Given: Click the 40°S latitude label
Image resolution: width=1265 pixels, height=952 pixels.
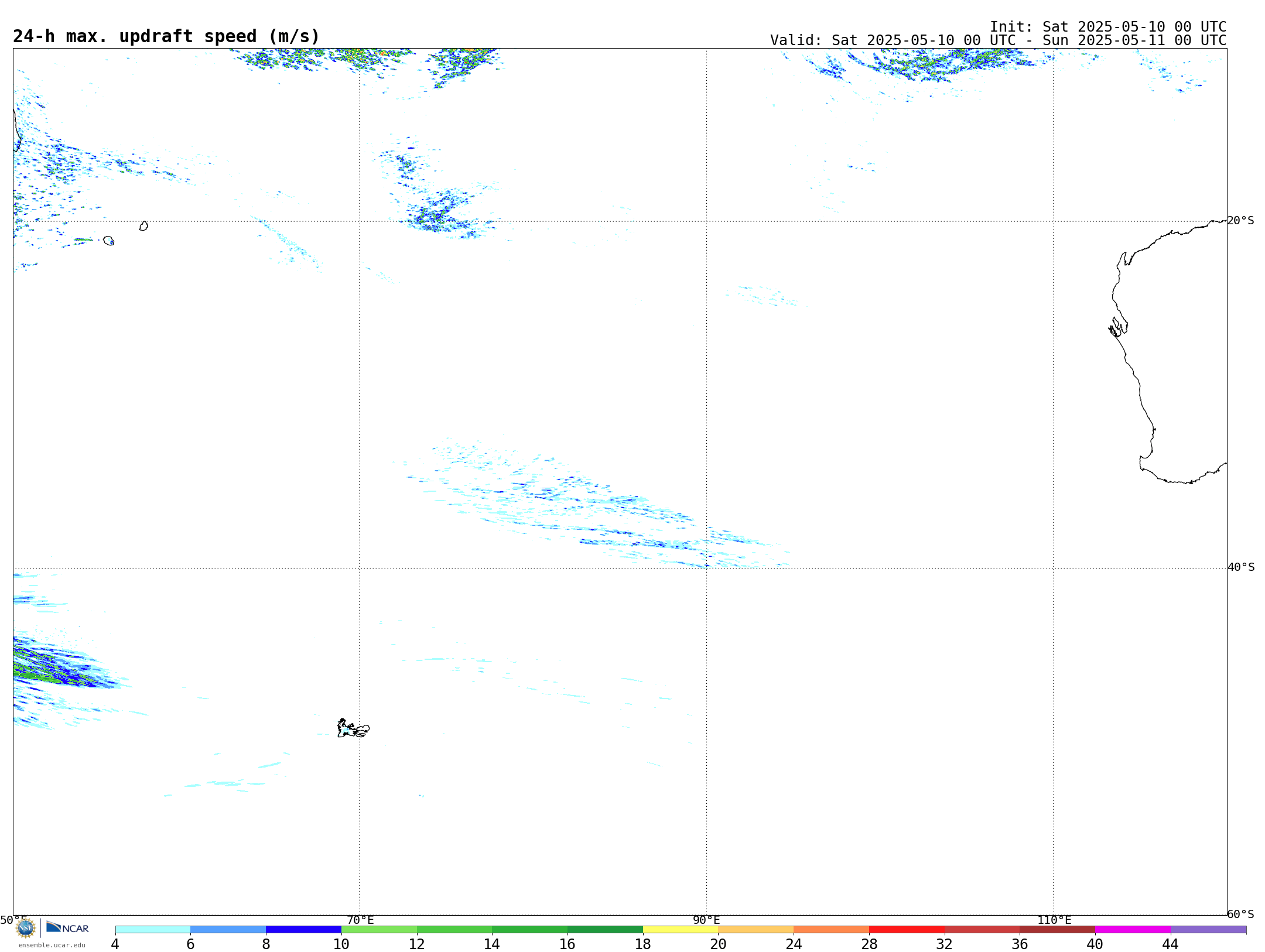Looking at the screenshot, I should click(x=1241, y=567).
